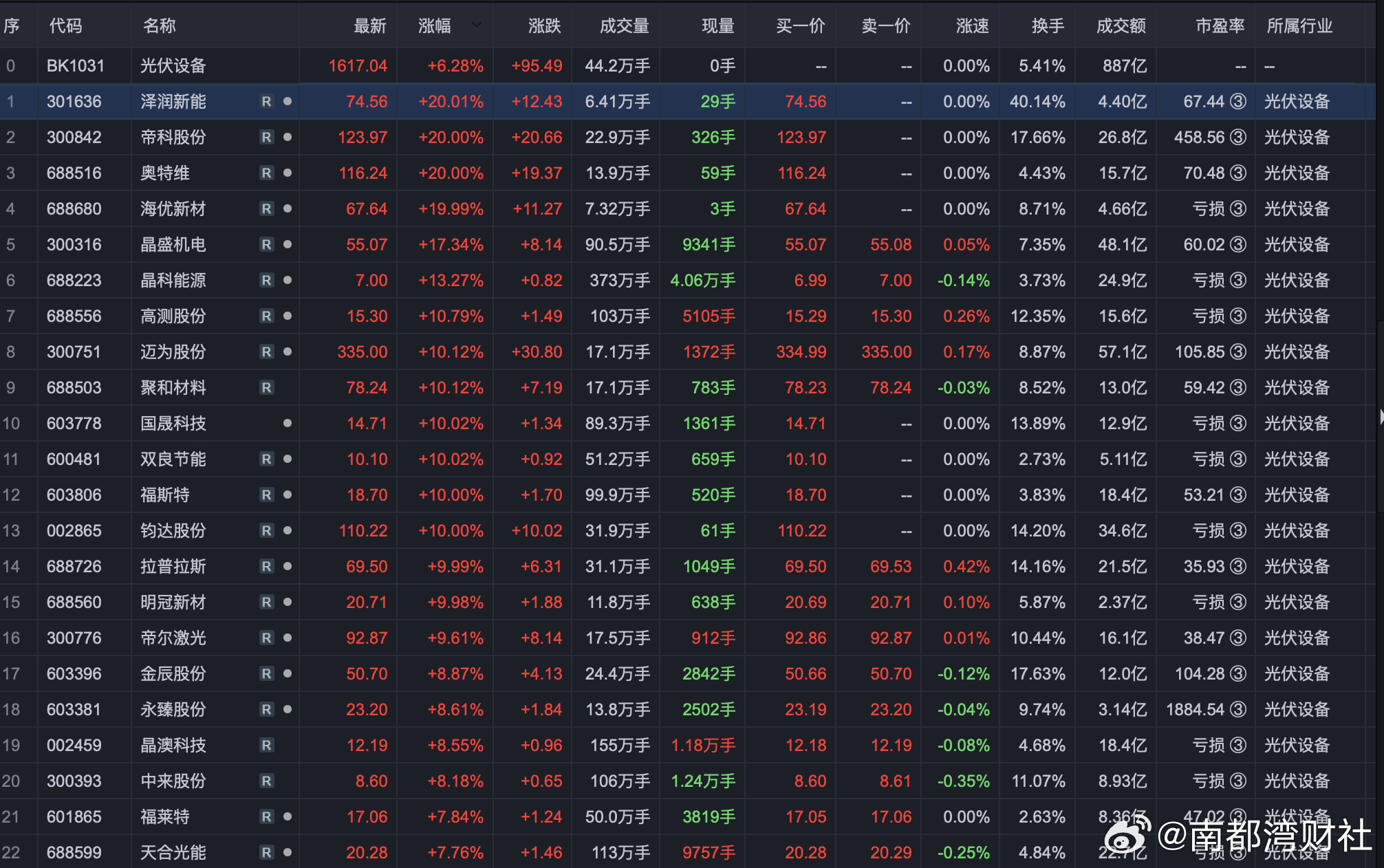Toggle the dot marker for 晶盛机电

[288, 245]
